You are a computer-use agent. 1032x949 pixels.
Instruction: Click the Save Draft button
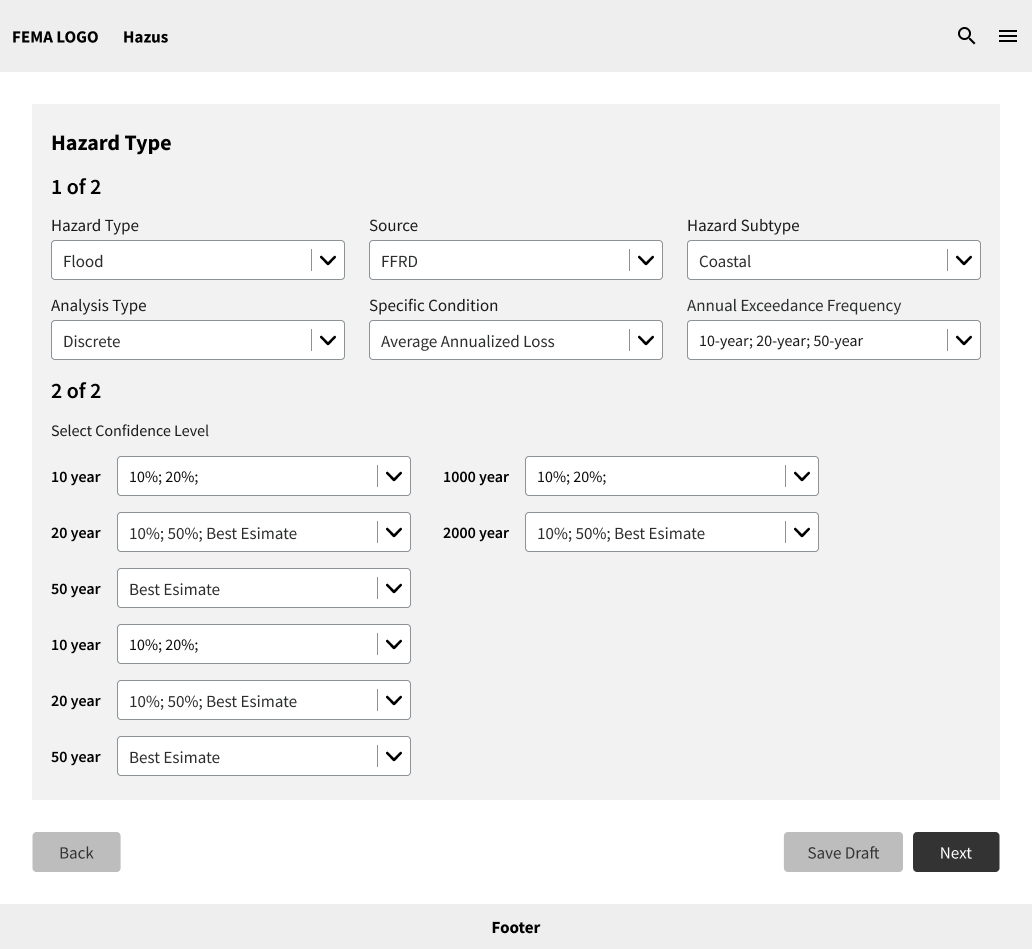pos(843,852)
